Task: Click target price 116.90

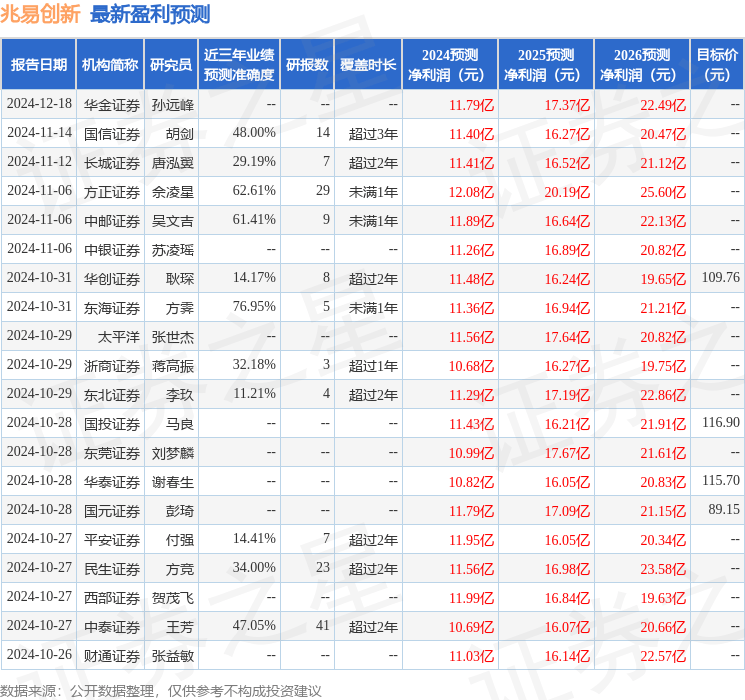Action: tap(721, 422)
